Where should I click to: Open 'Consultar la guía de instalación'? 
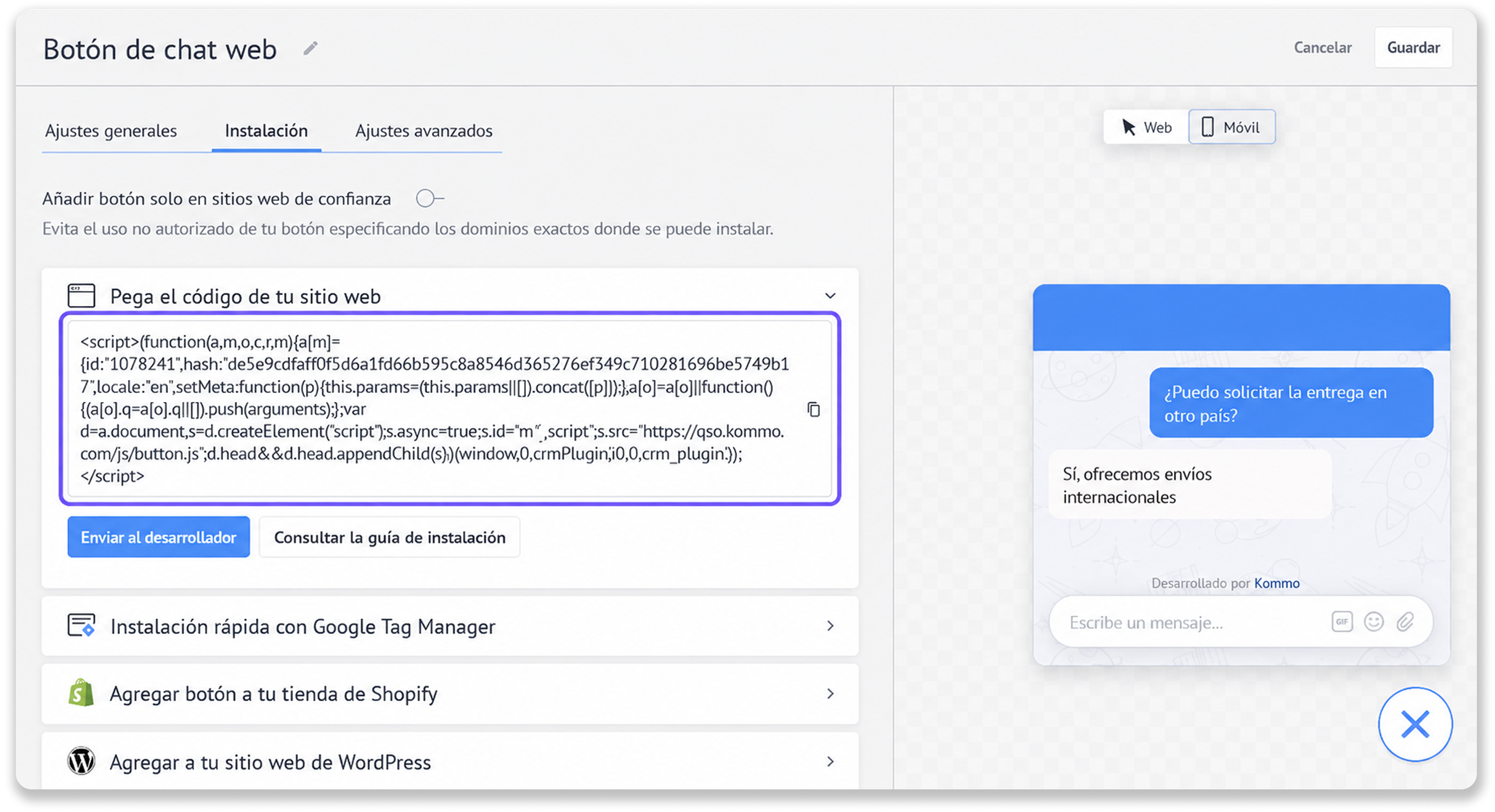click(390, 537)
